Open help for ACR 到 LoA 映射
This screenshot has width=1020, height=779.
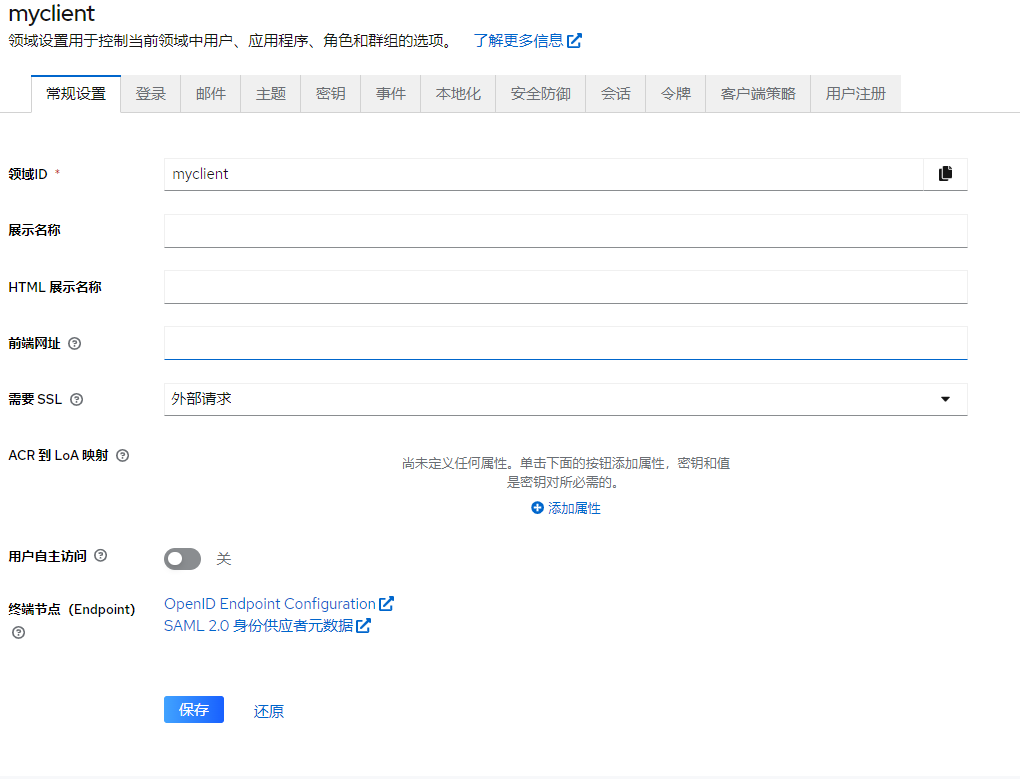click(122, 455)
